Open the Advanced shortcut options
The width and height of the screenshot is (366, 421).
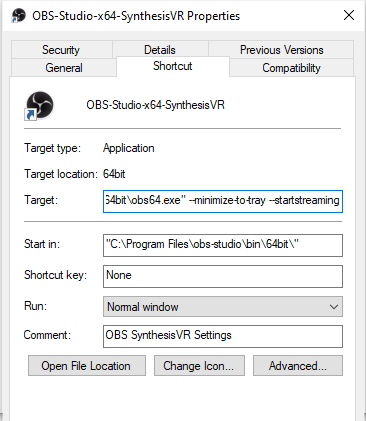click(298, 366)
